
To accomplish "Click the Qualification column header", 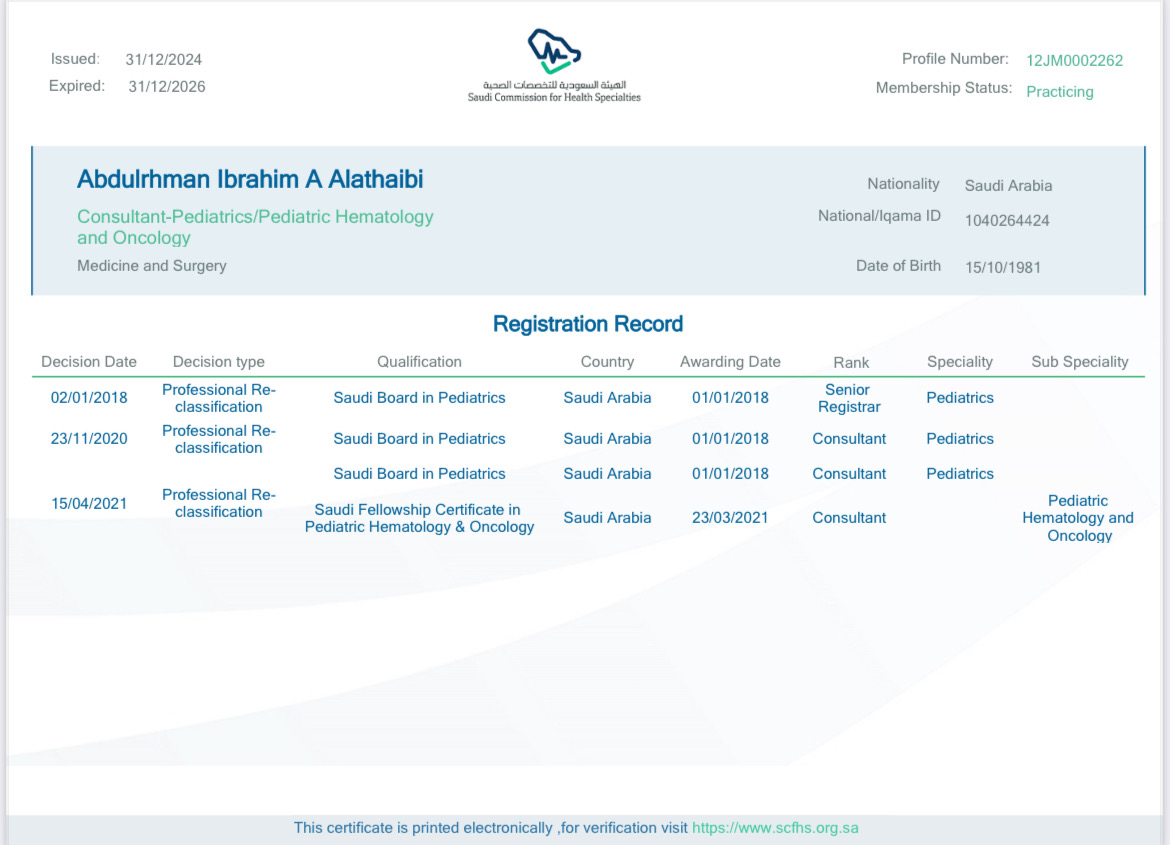I will [x=419, y=362].
